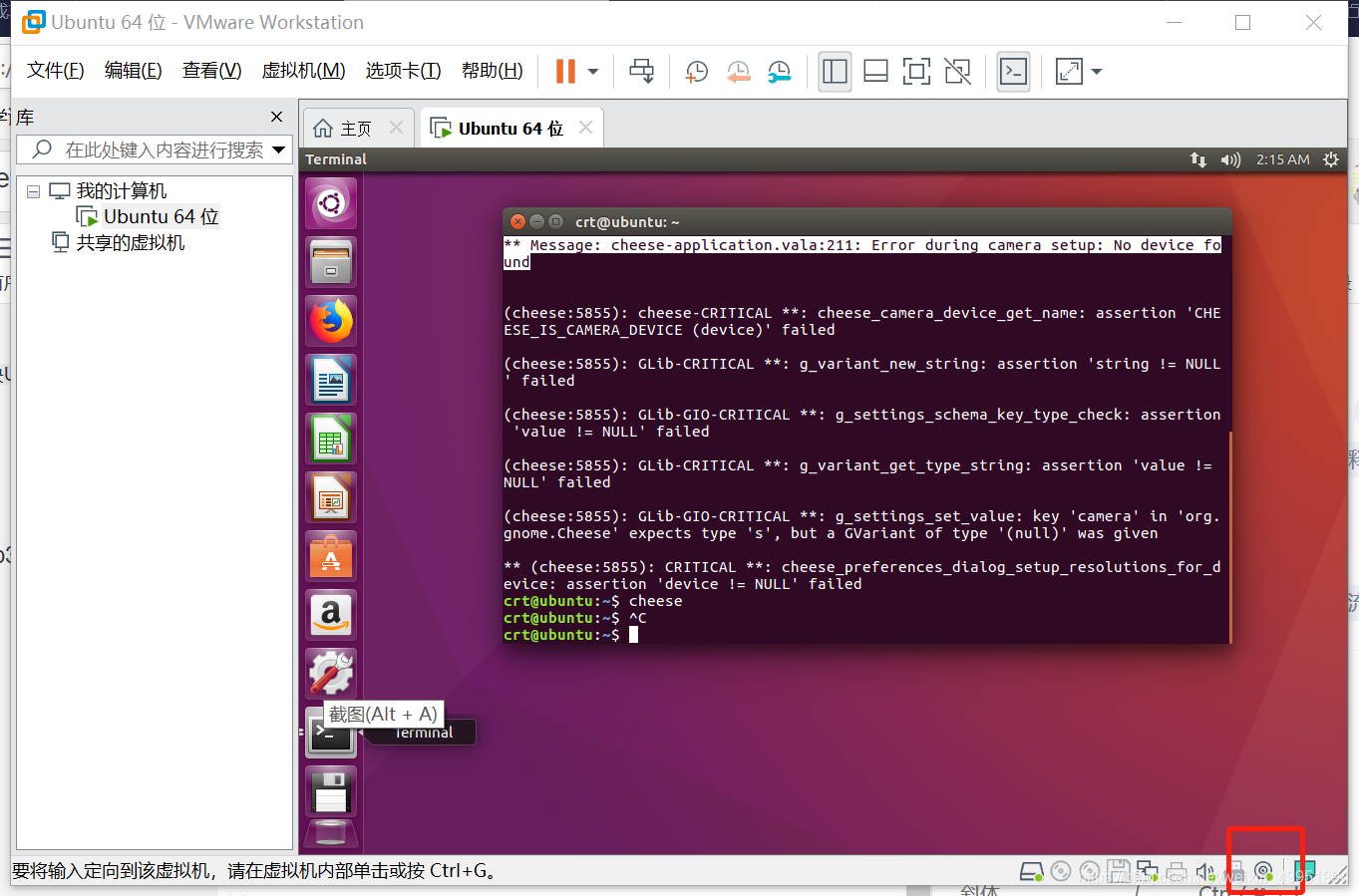Open Firefox from the Ubuntu launcher
This screenshot has height=896, width=1359.
pos(330,321)
